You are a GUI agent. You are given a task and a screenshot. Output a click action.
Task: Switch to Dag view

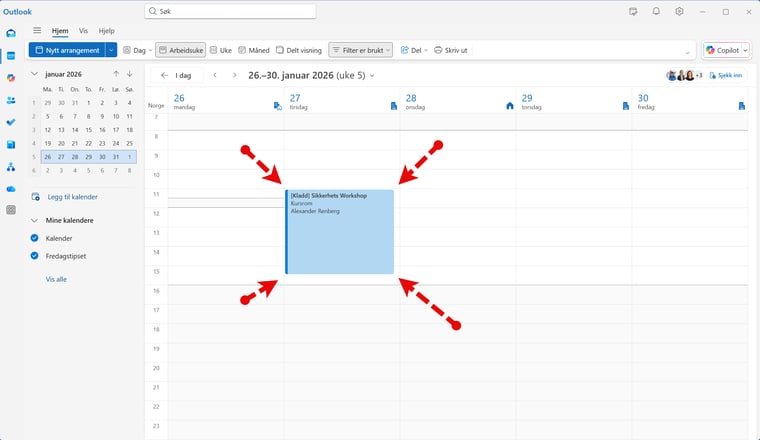click(134, 50)
